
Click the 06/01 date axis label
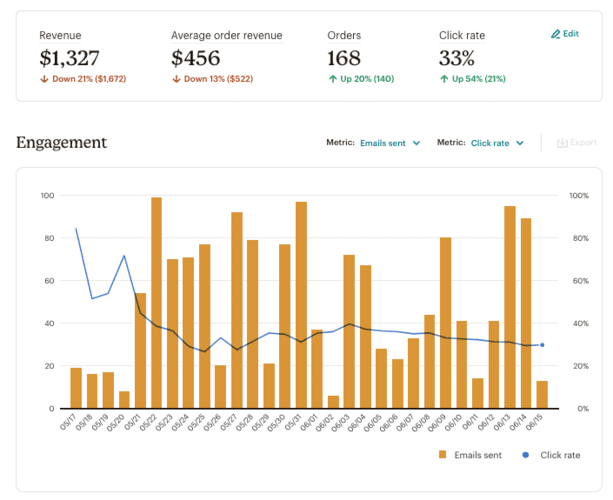(309, 423)
